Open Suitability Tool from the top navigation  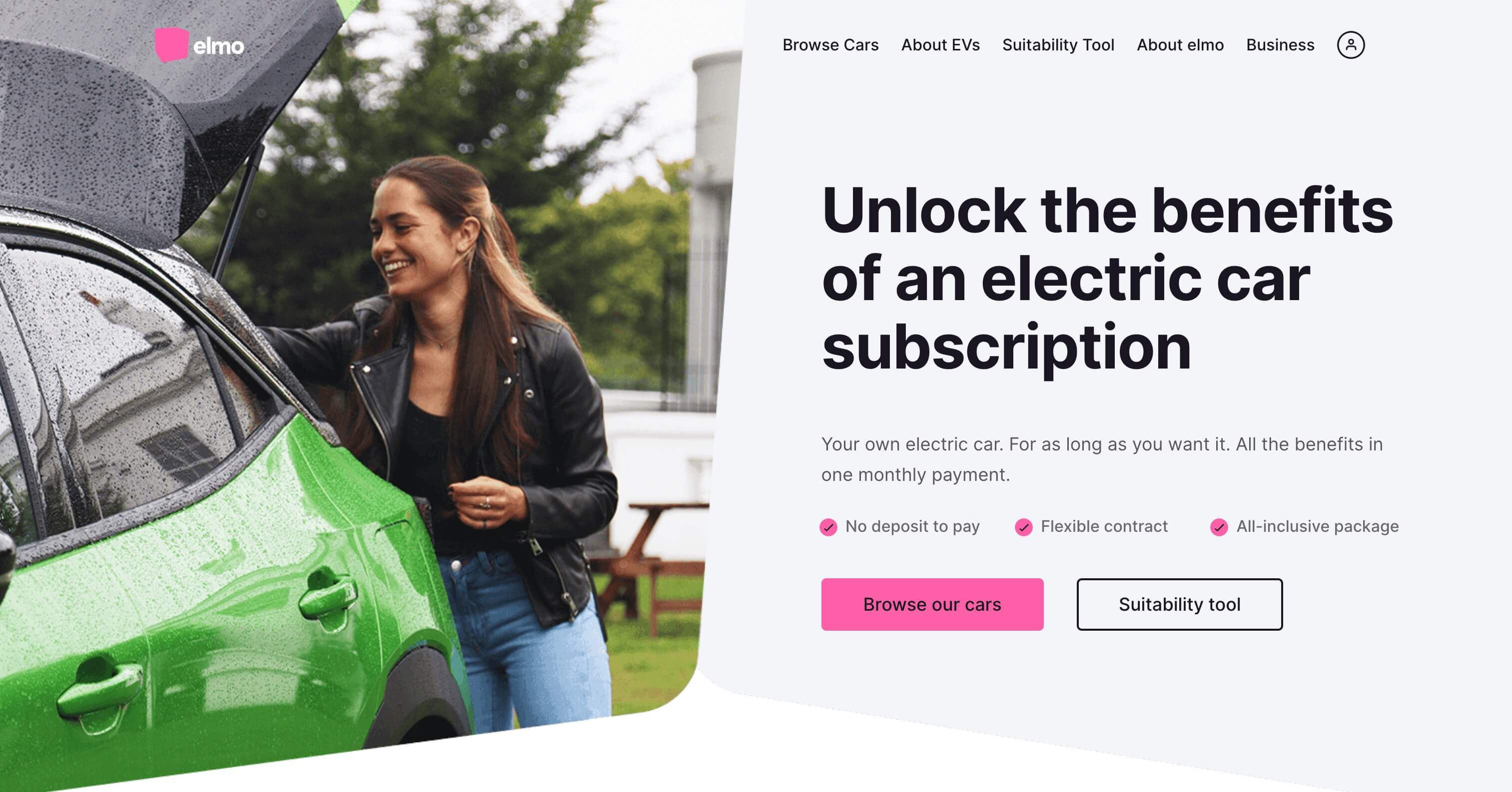click(1058, 45)
